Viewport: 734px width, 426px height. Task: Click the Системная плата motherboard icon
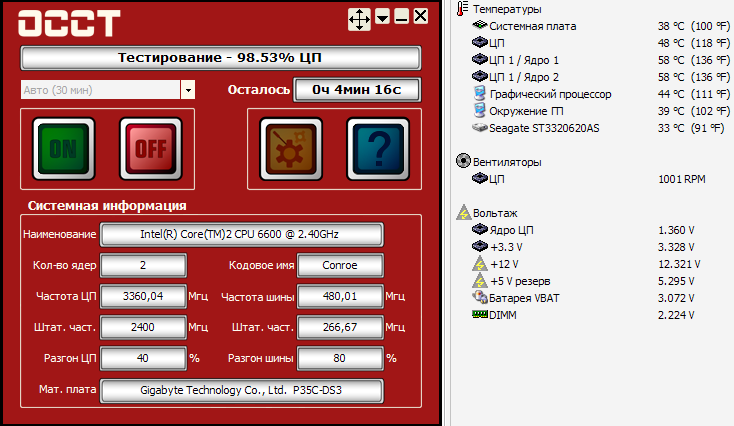coord(480,25)
